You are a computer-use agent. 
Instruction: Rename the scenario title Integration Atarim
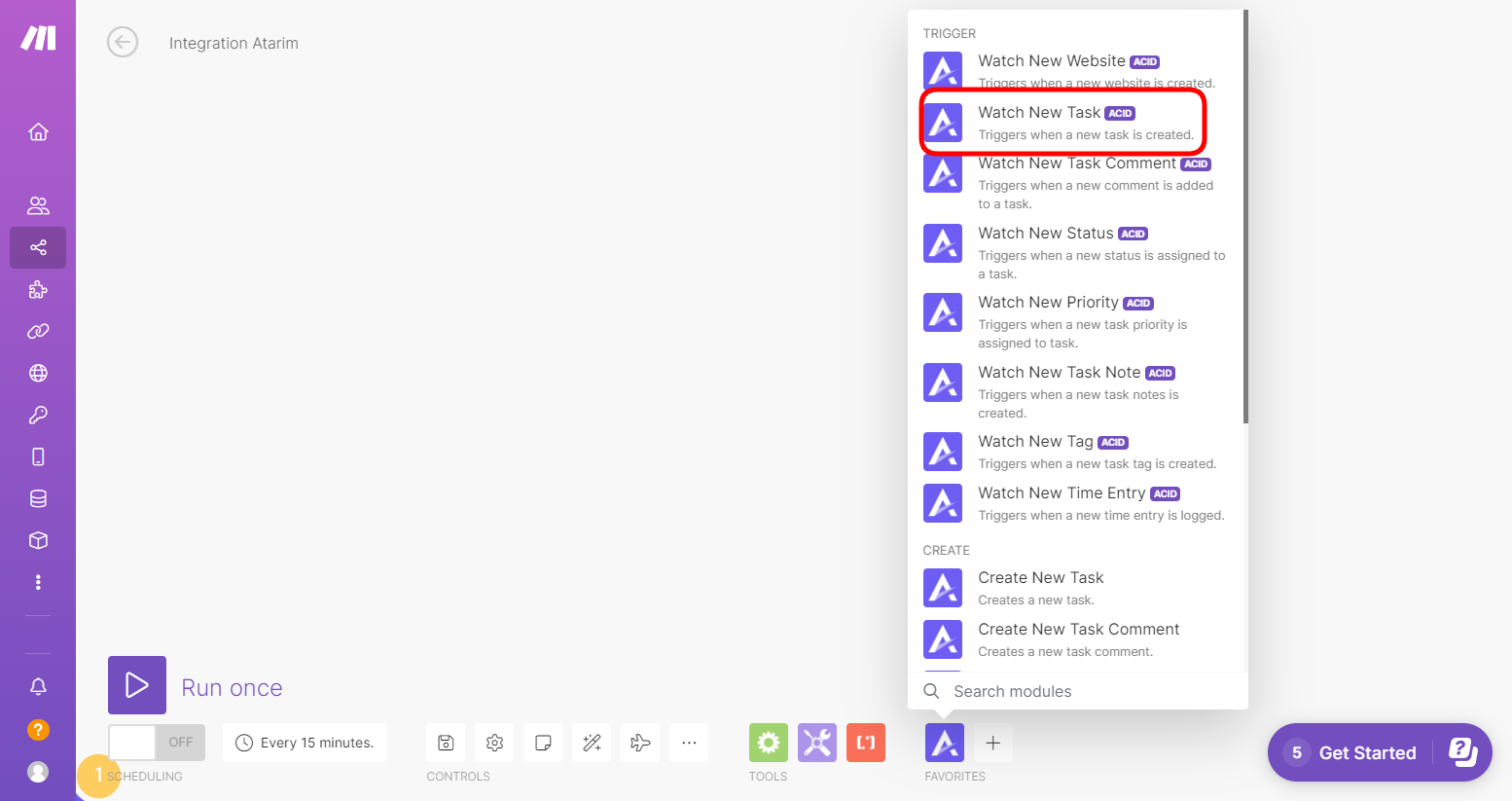pos(234,43)
